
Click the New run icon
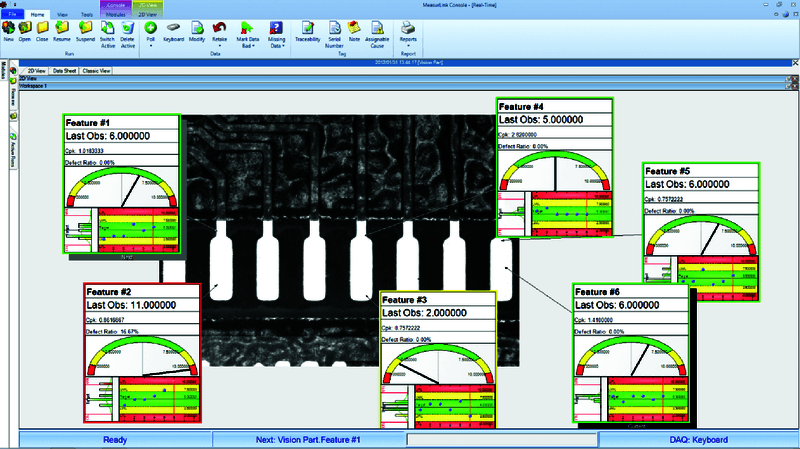tap(8, 28)
